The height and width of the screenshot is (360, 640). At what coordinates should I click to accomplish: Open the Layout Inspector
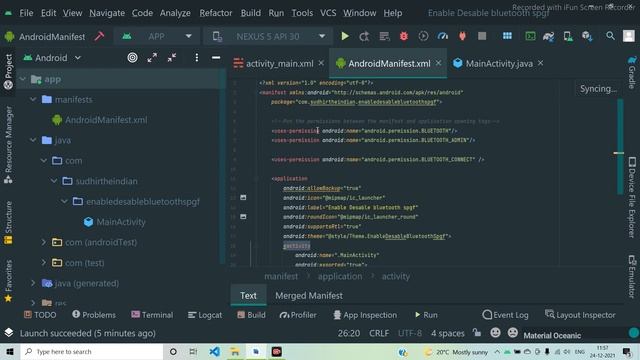tap(580, 315)
